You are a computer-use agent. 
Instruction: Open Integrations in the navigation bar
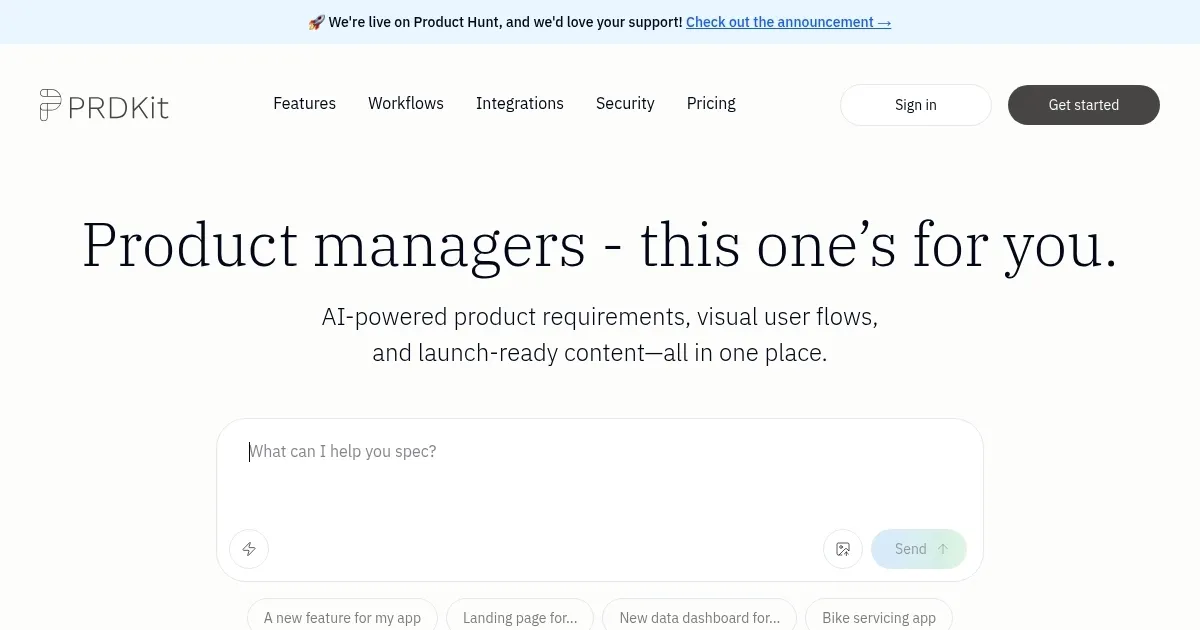[x=520, y=104]
